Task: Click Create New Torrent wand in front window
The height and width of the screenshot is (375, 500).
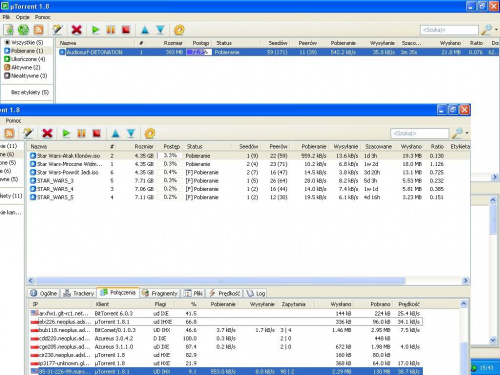Action: [x=28, y=133]
